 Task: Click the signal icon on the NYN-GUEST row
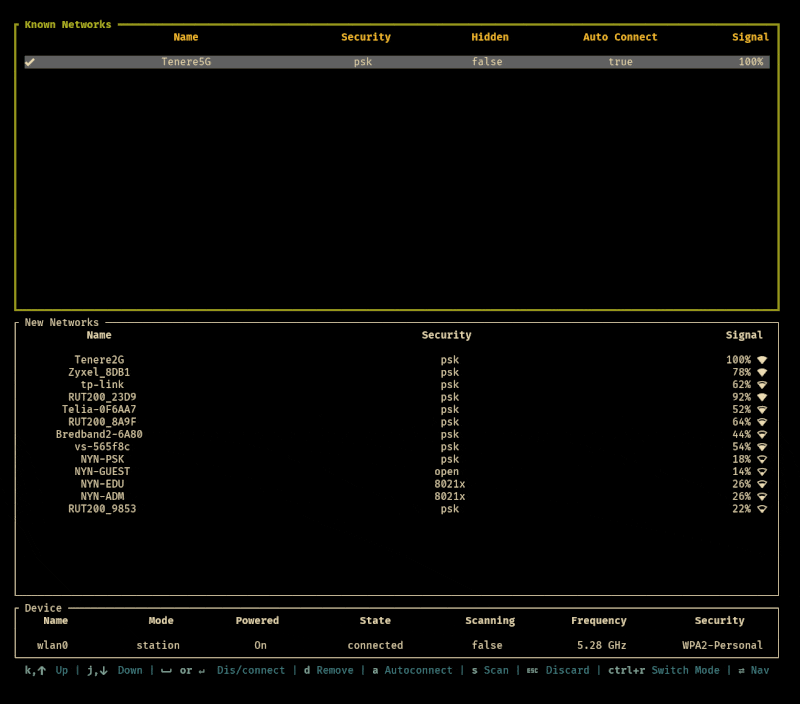point(762,472)
